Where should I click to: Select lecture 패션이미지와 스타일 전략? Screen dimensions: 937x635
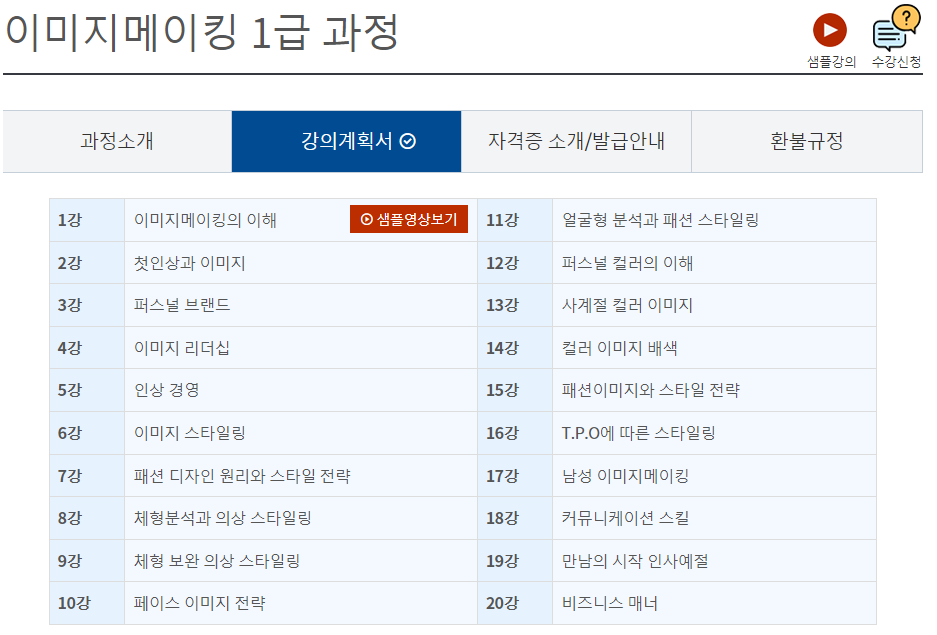[x=651, y=390]
